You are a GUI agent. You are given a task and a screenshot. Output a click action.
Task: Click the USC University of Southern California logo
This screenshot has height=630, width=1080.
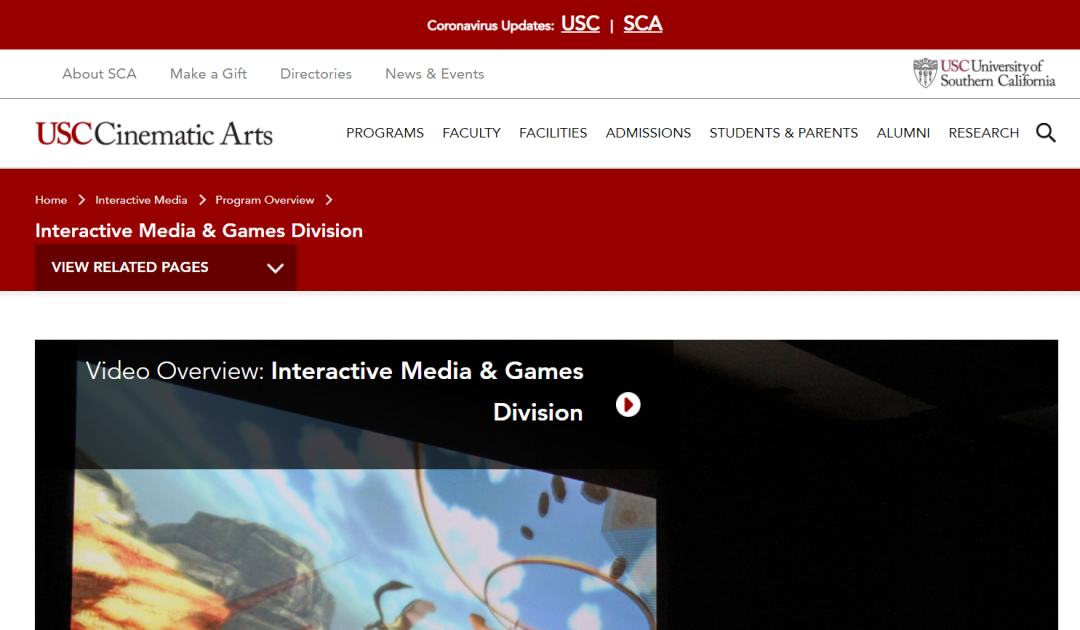[984, 73]
